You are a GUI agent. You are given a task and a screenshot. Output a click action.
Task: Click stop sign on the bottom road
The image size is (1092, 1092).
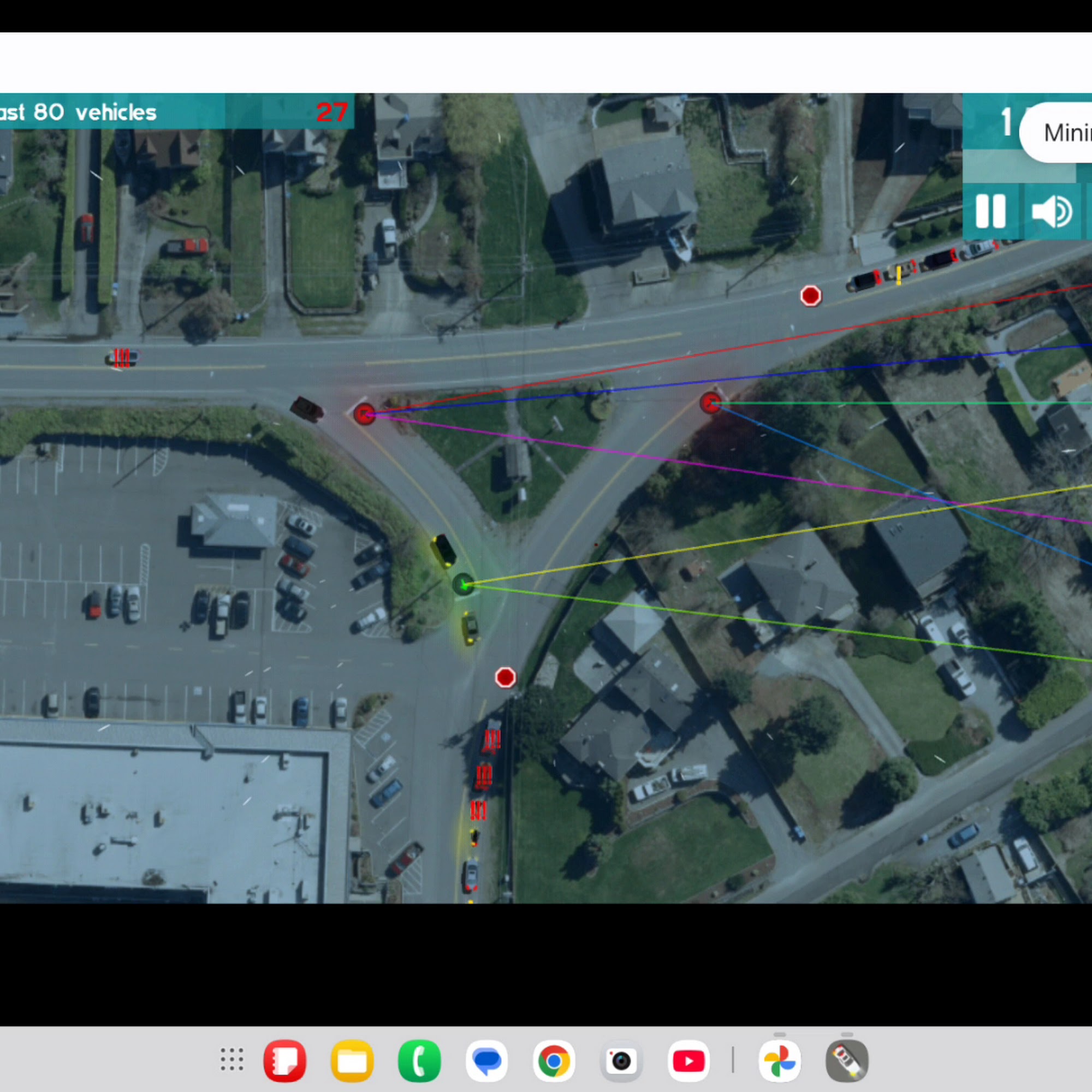point(505,677)
